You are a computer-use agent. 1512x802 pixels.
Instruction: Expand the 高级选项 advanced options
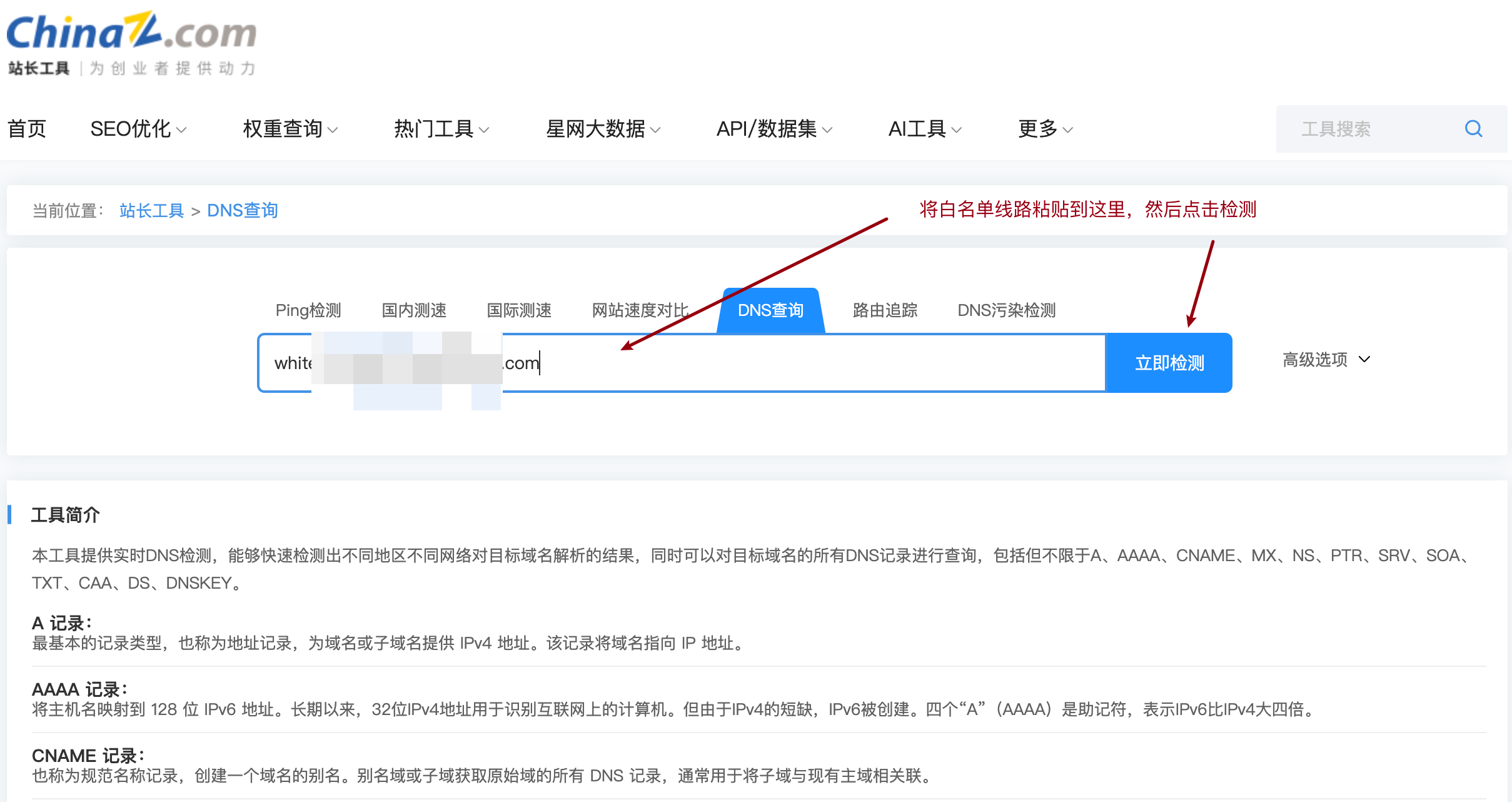(x=1326, y=360)
